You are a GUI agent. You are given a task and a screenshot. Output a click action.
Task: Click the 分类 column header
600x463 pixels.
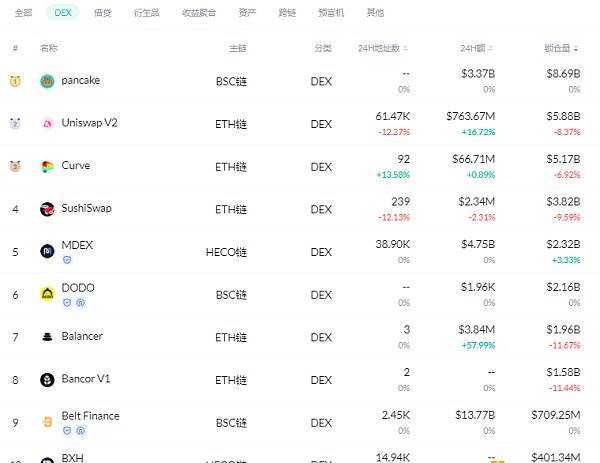[323, 48]
